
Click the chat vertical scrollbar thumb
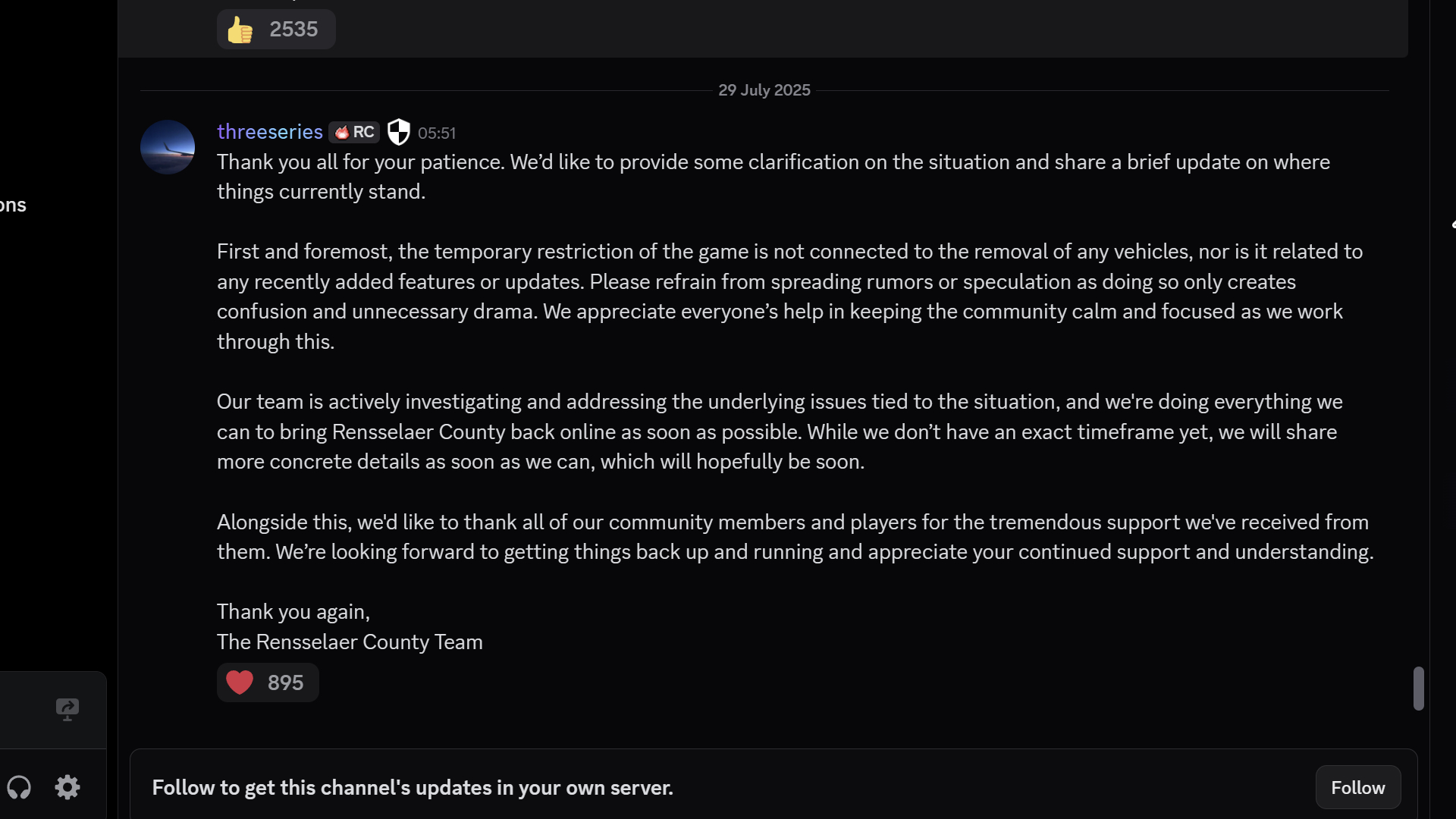coord(1418,688)
